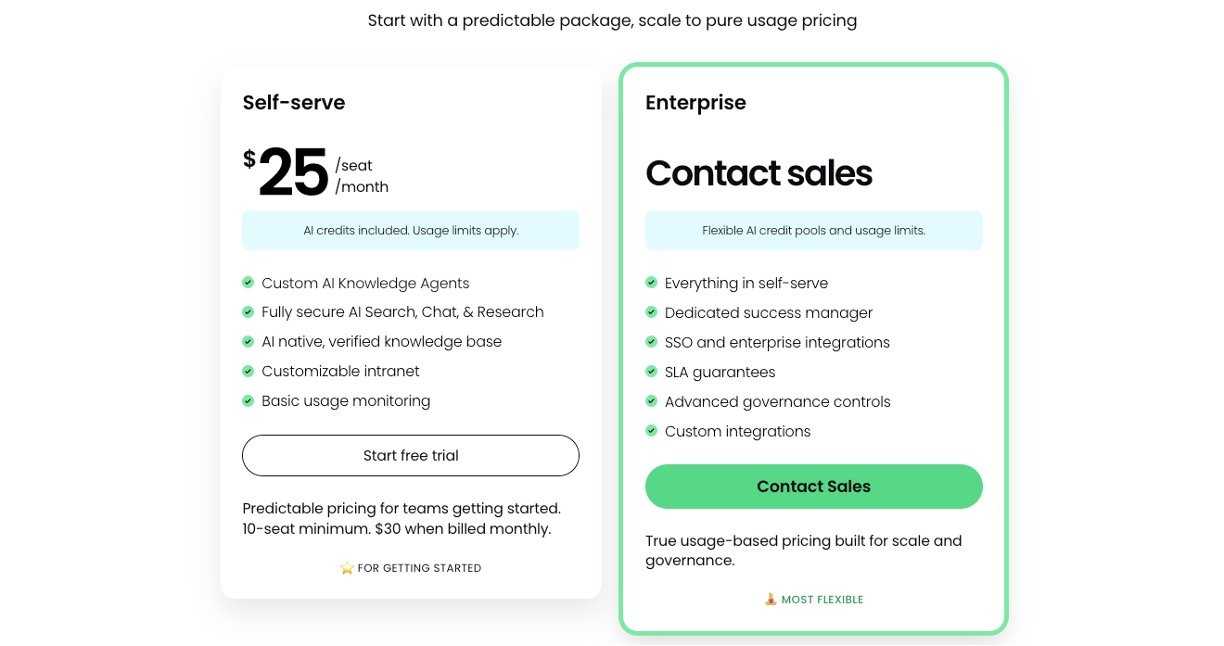Click checkmark icon beside Custom AI Knowledge Agents
Image resolution: width=1224 pixels, height=646 pixels.
[248, 283]
